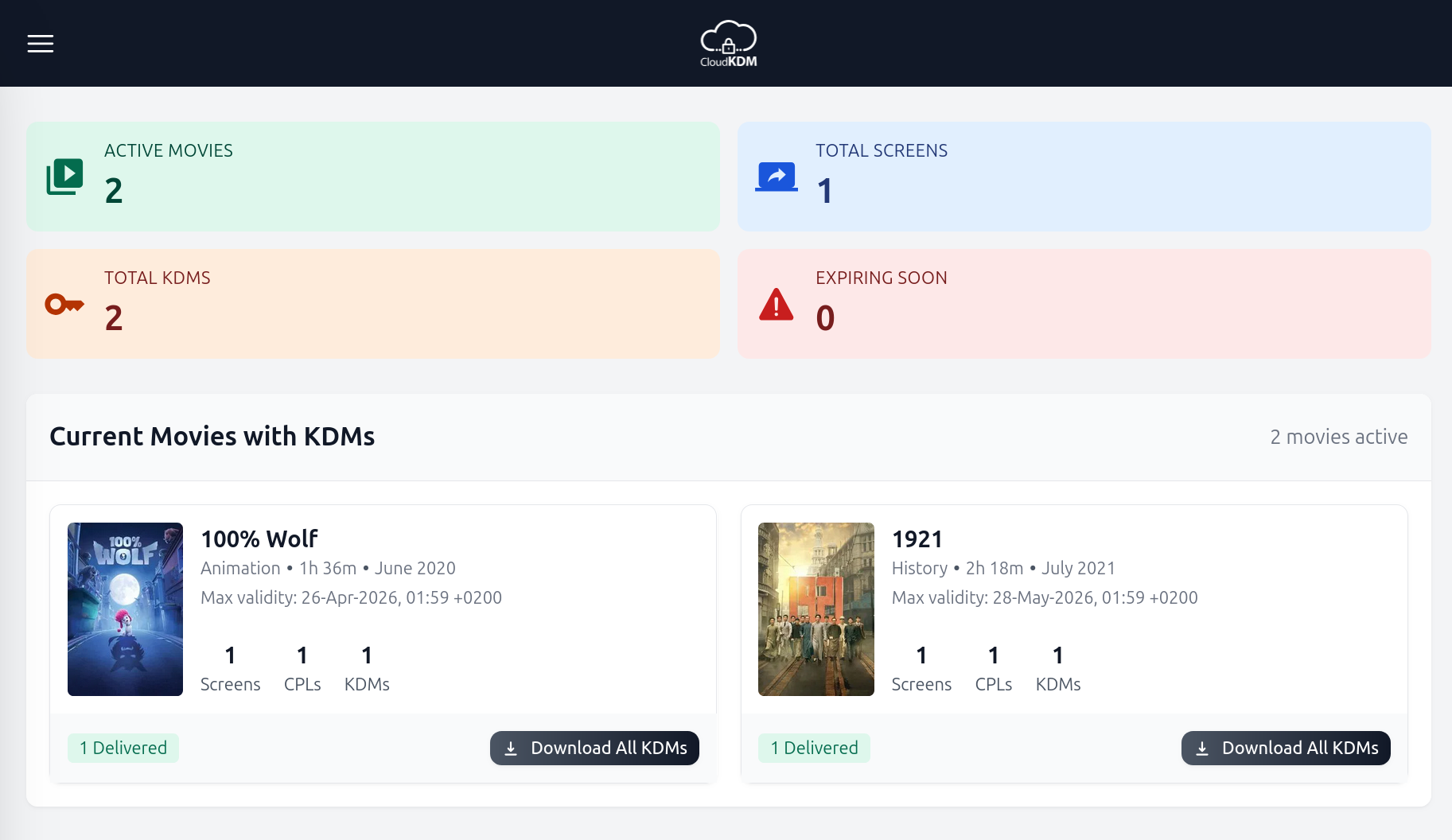The width and height of the screenshot is (1452, 840).
Task: Click download icon for 100% Wolf KDMs
Action: (511, 749)
